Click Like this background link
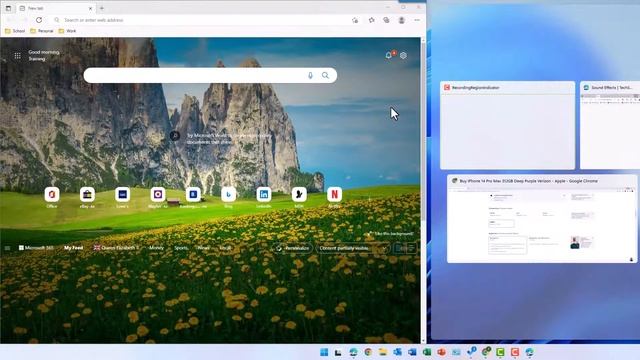 [x=391, y=234]
